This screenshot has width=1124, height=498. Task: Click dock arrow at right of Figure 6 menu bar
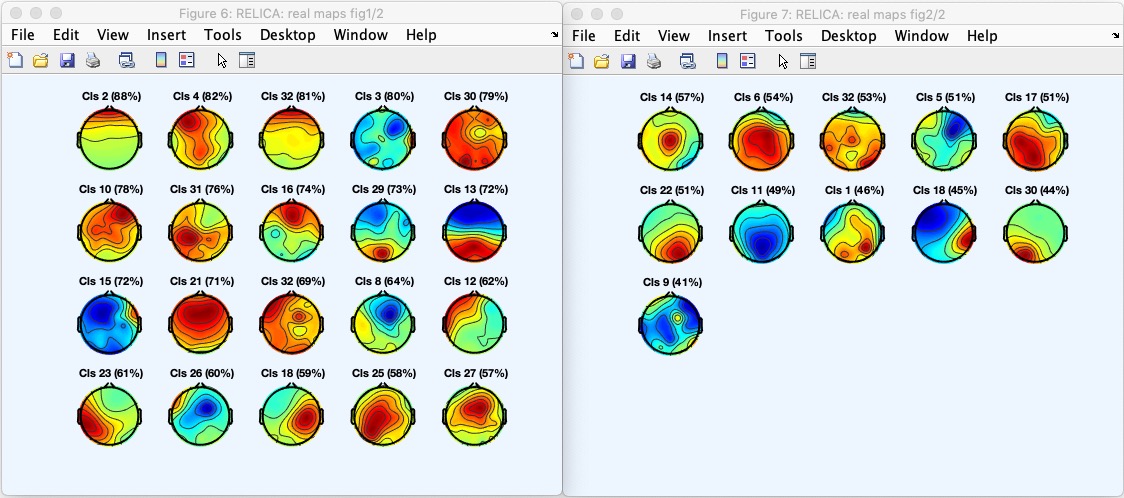coord(555,35)
